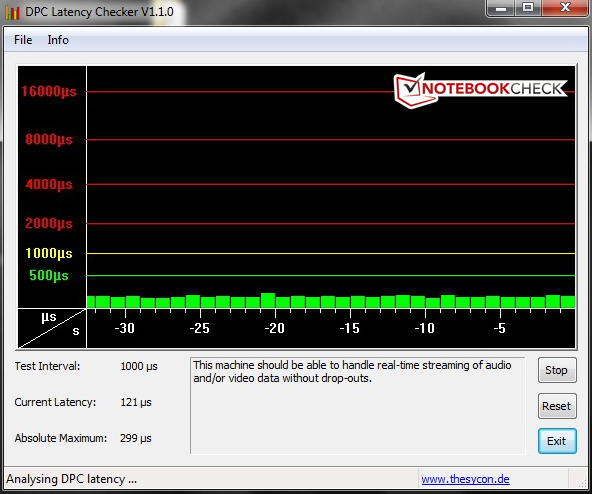Screen dimensions: 592x494
Task: Maximize the DPC Latency Checker window
Action: [x=528, y=7]
